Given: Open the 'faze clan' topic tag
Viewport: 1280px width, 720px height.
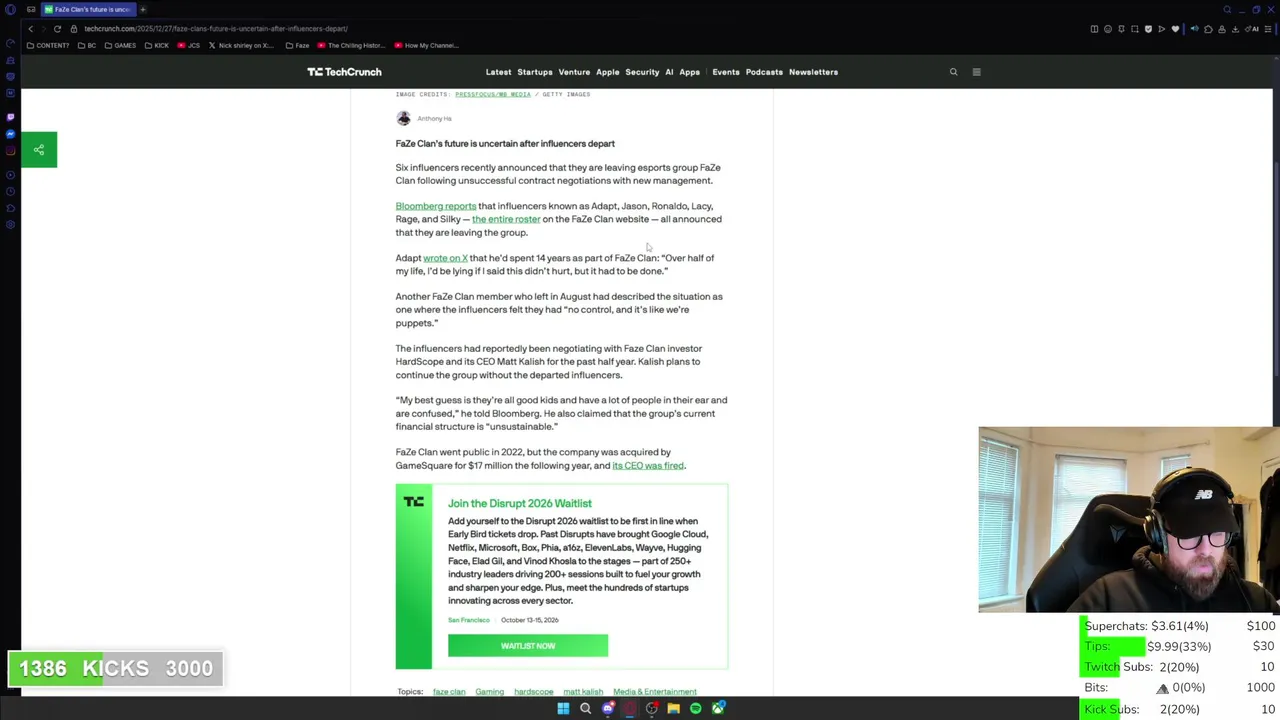Looking at the screenshot, I should coord(449,692).
